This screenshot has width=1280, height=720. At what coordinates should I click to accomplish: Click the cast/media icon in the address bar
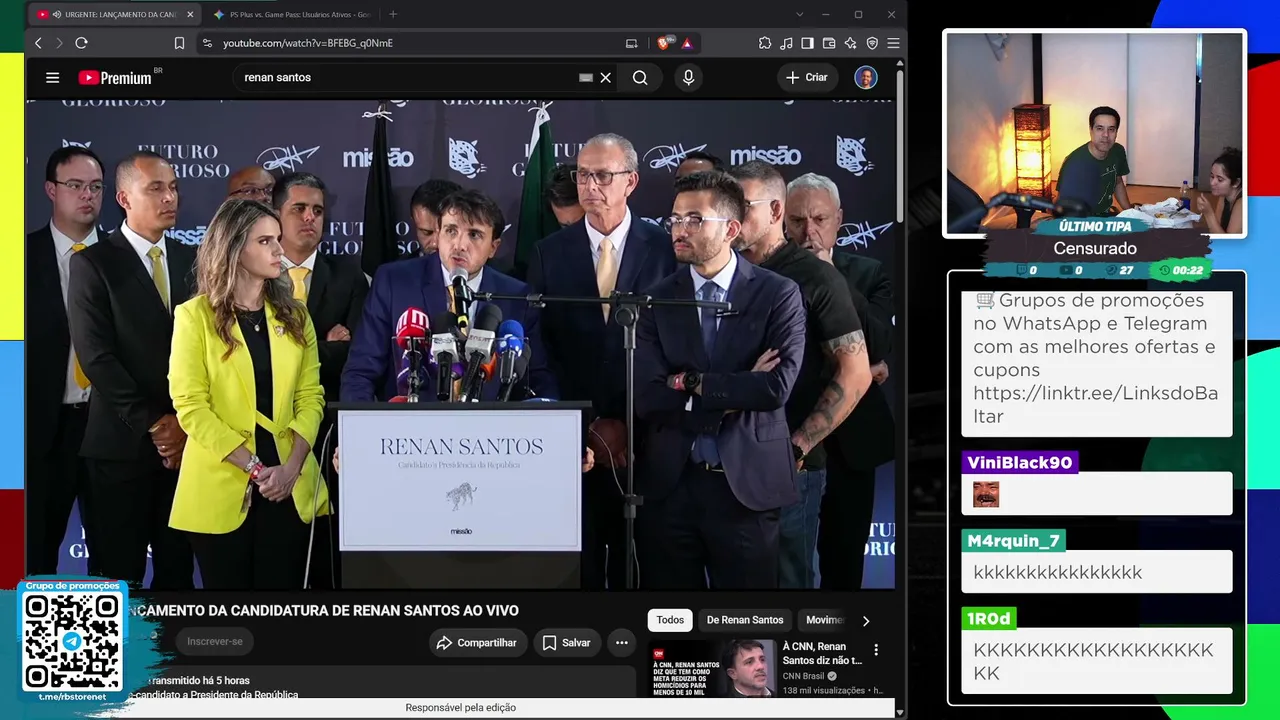coord(631,43)
